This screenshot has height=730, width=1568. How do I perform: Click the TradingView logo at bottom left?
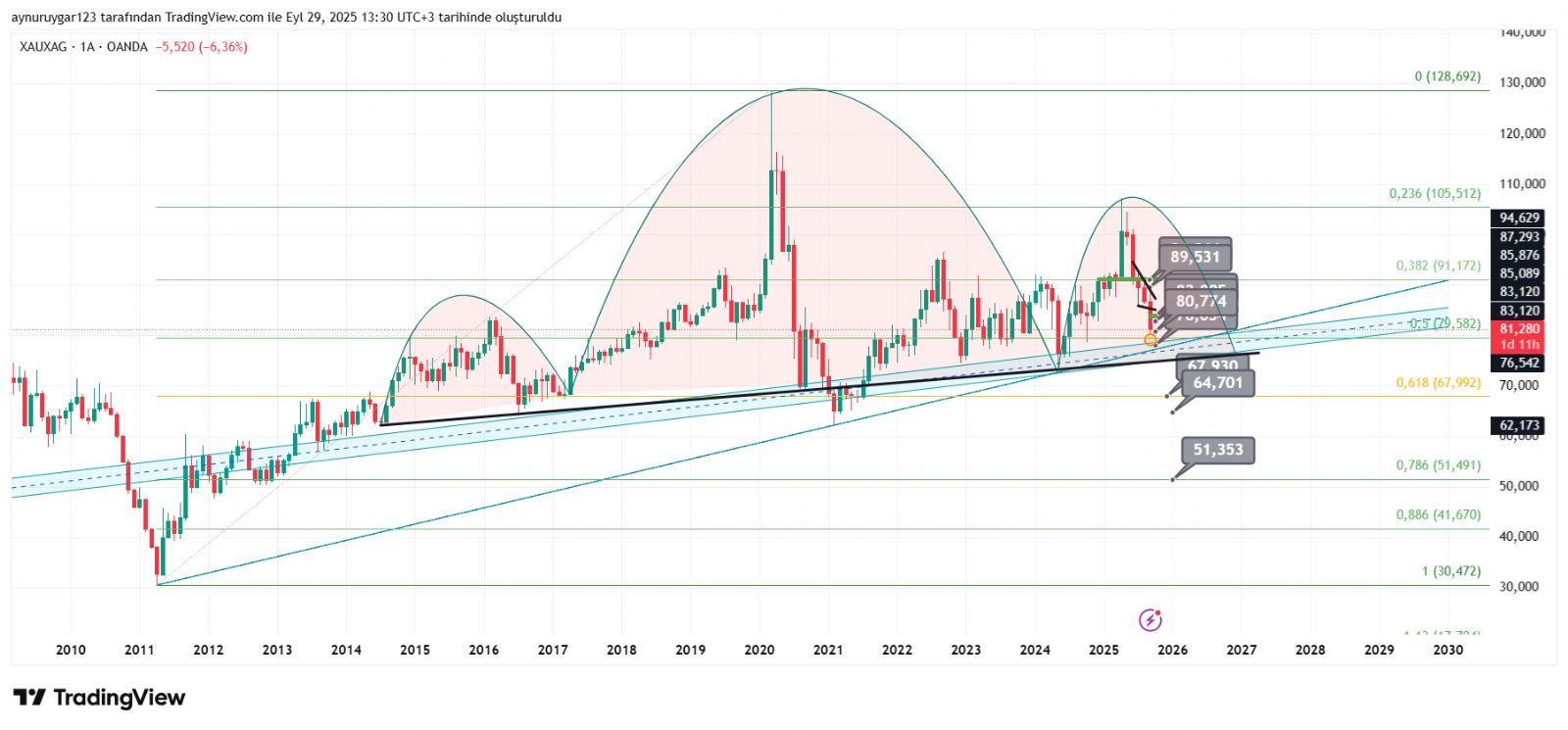pyautogui.click(x=99, y=698)
